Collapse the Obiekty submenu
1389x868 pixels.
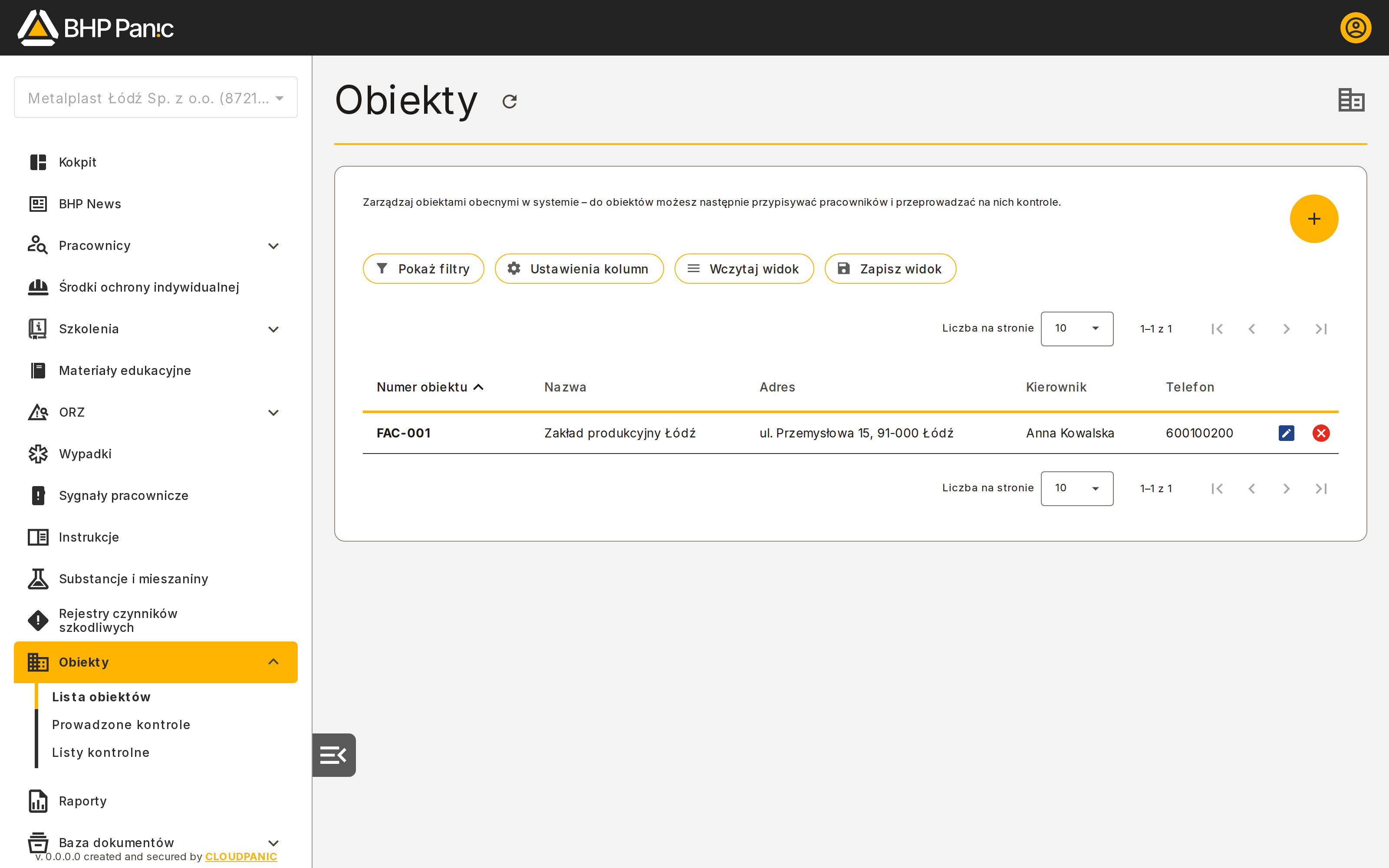pos(273,662)
